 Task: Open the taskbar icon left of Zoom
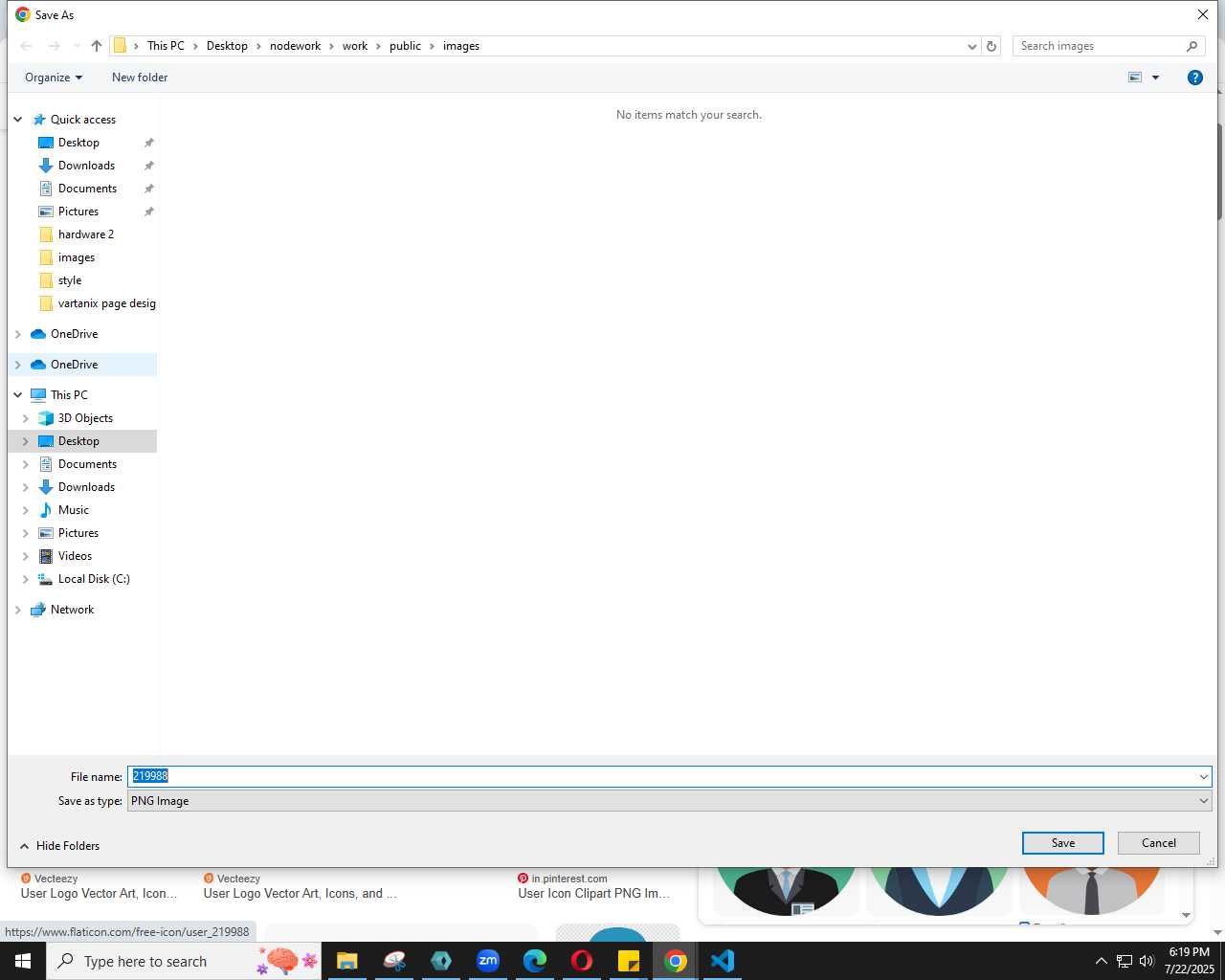click(441, 961)
